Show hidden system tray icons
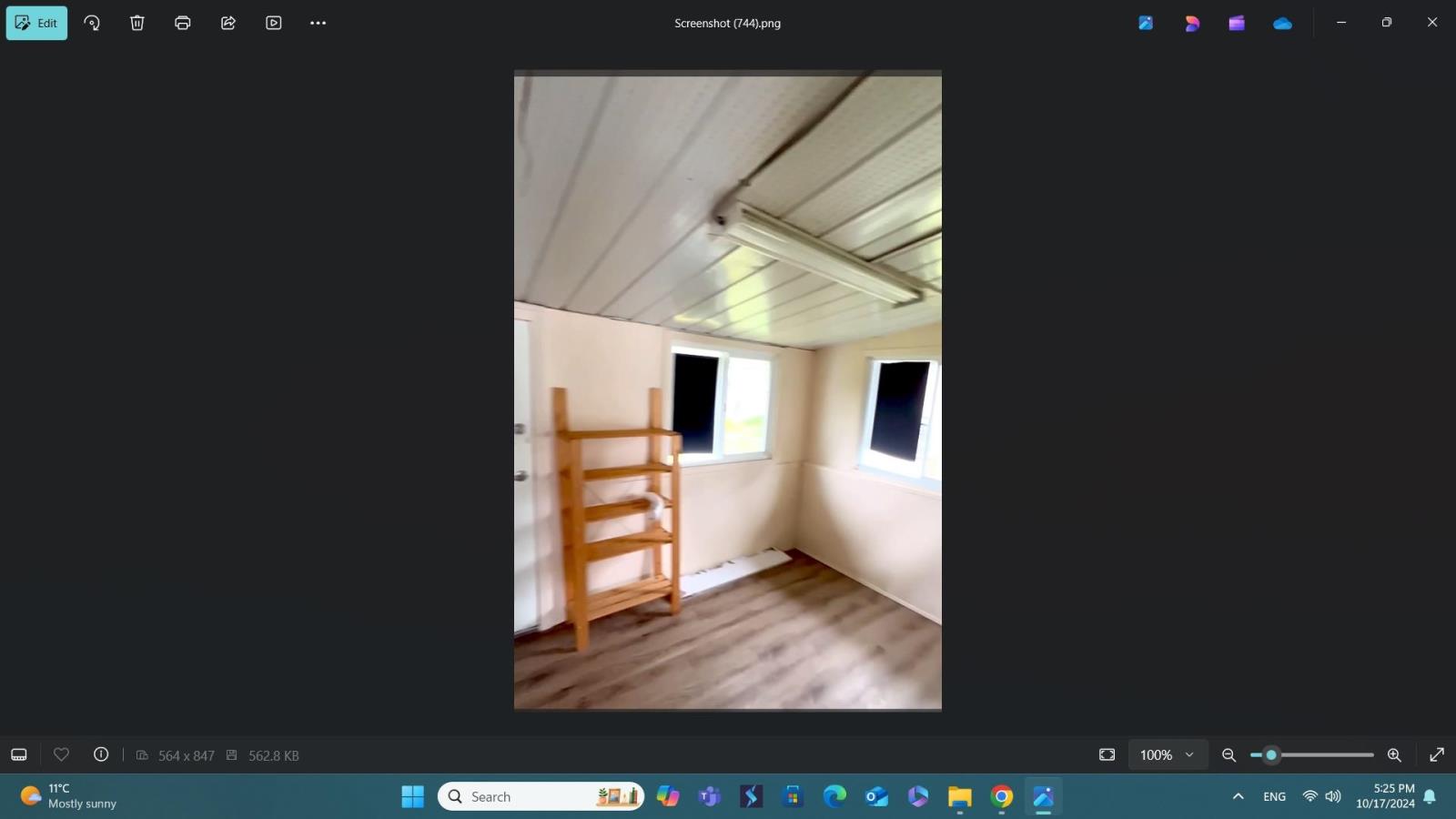This screenshot has width=1456, height=819. click(x=1238, y=797)
